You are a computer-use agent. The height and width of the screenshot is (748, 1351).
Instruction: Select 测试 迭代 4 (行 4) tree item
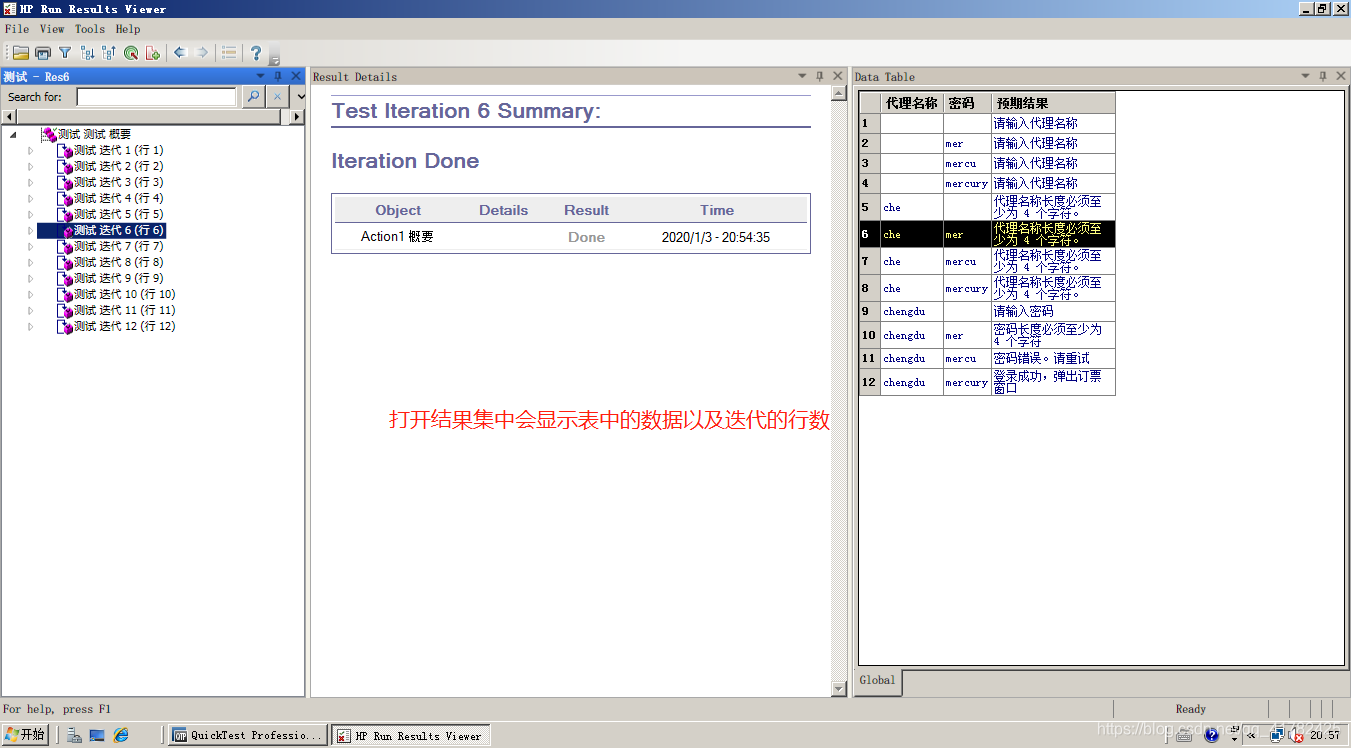tap(118, 198)
